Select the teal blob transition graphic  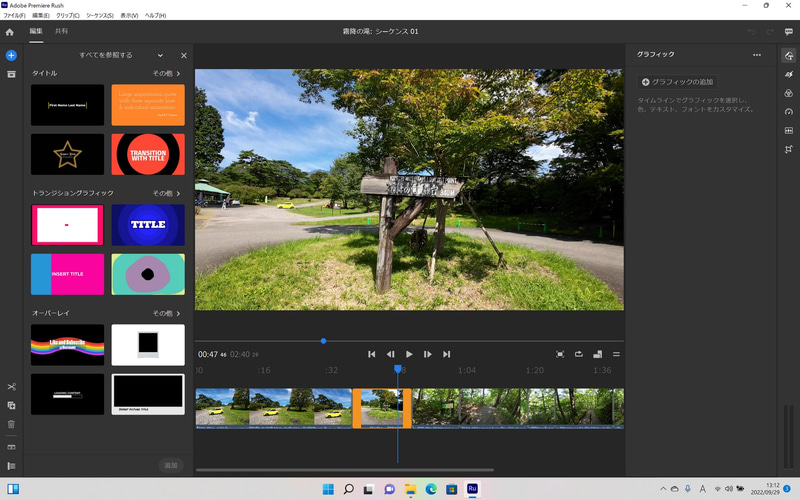click(148, 274)
